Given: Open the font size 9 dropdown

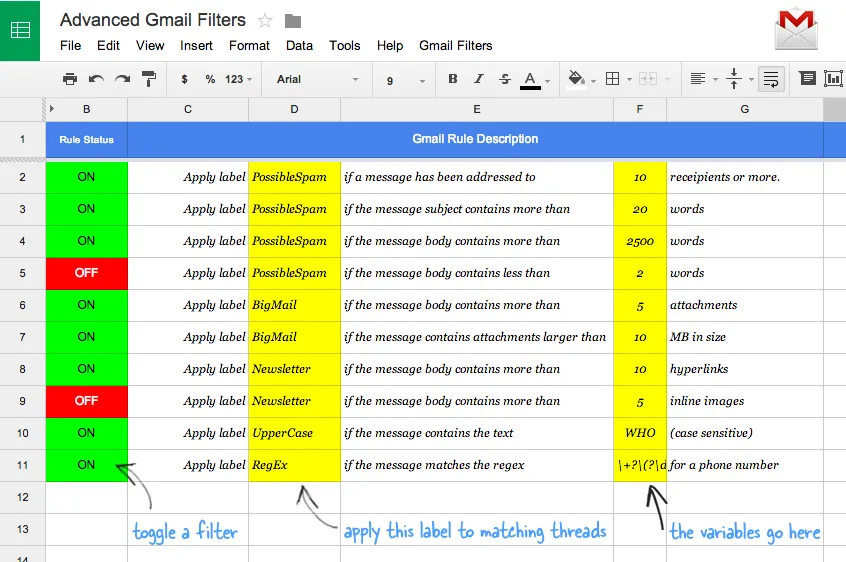Looking at the screenshot, I should pos(406,80).
